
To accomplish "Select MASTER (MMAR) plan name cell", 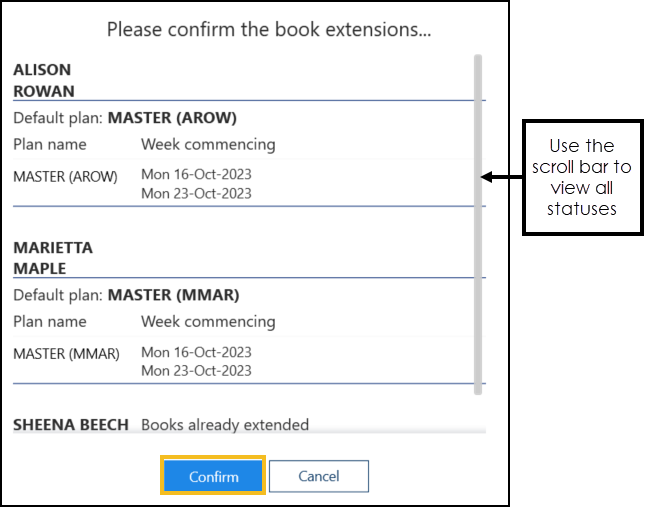I will pos(66,354).
